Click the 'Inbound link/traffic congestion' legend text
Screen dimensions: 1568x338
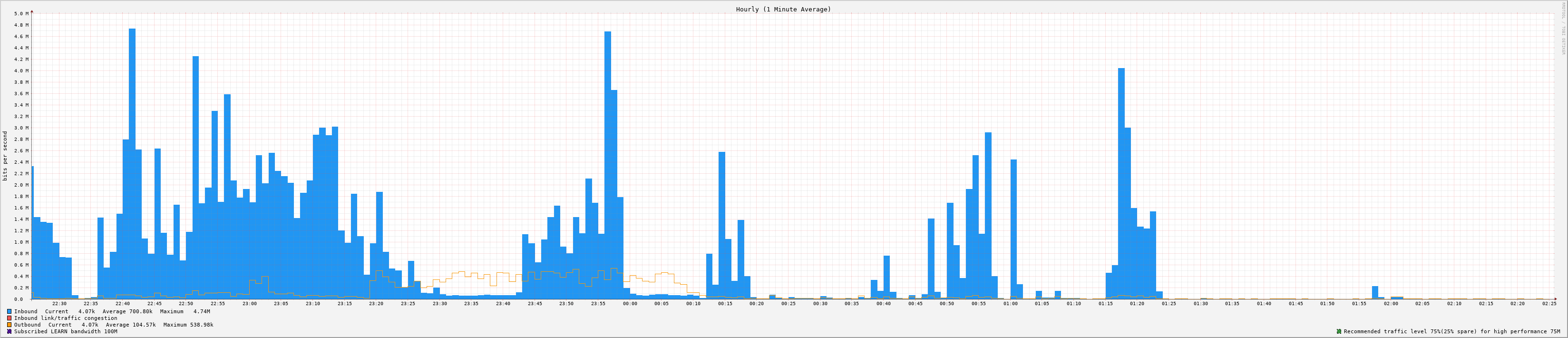[x=66, y=318]
